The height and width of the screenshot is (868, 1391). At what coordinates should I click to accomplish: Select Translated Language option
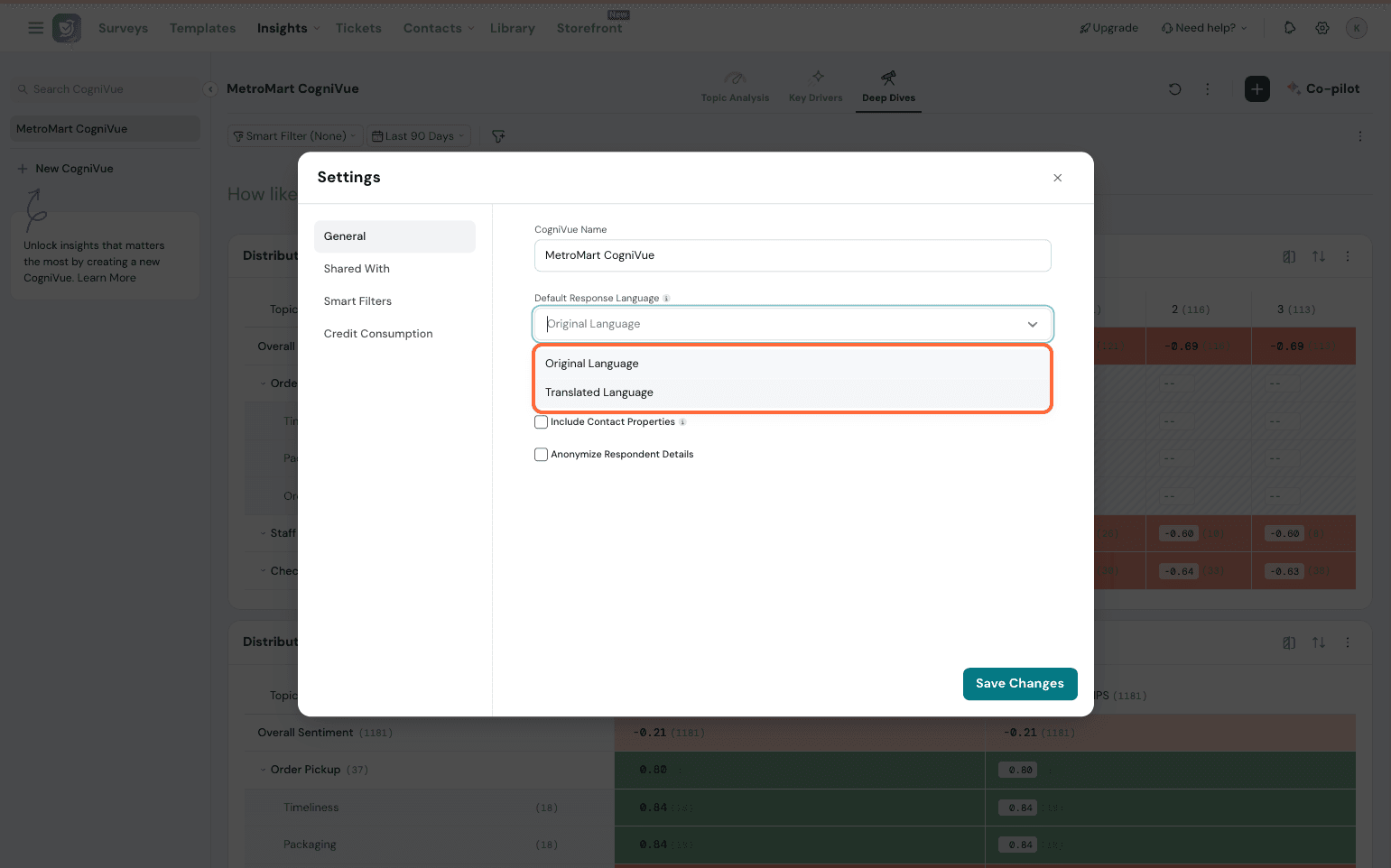point(599,392)
